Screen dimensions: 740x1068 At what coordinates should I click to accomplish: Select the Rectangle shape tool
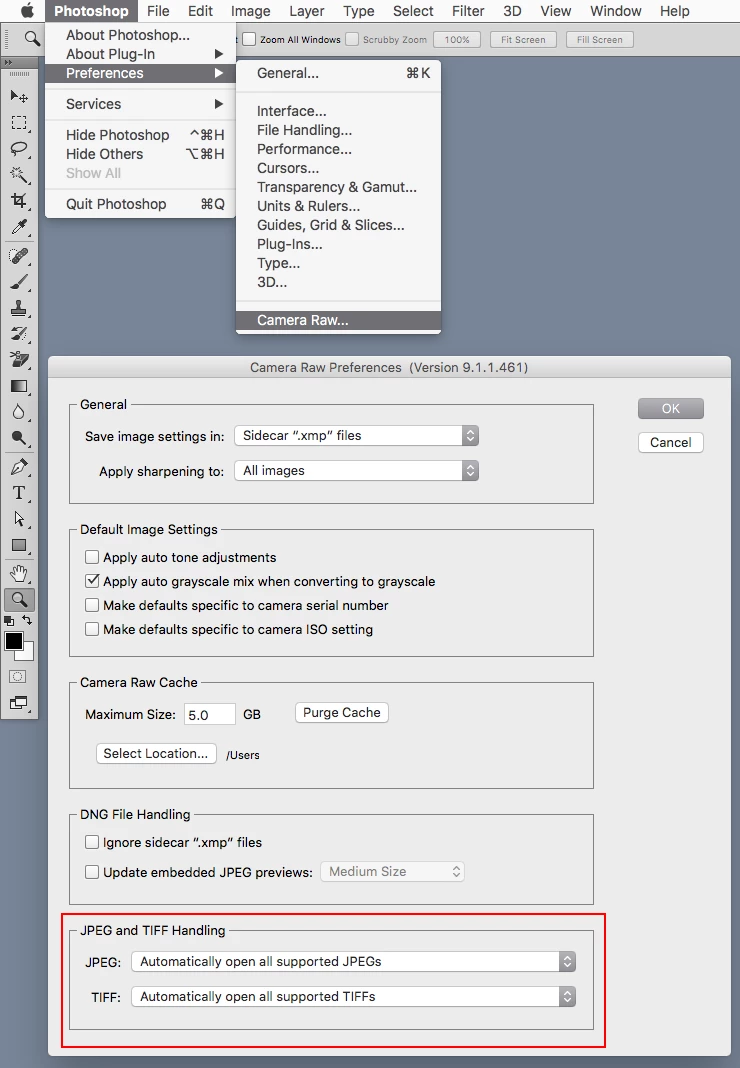[x=19, y=545]
